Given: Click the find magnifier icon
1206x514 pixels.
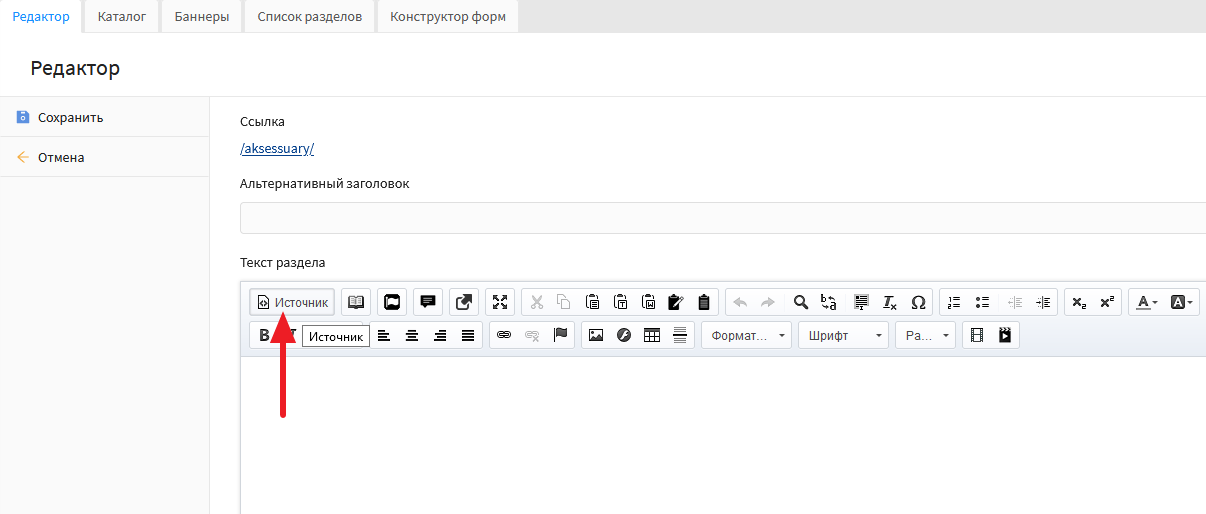Looking at the screenshot, I should [x=800, y=302].
